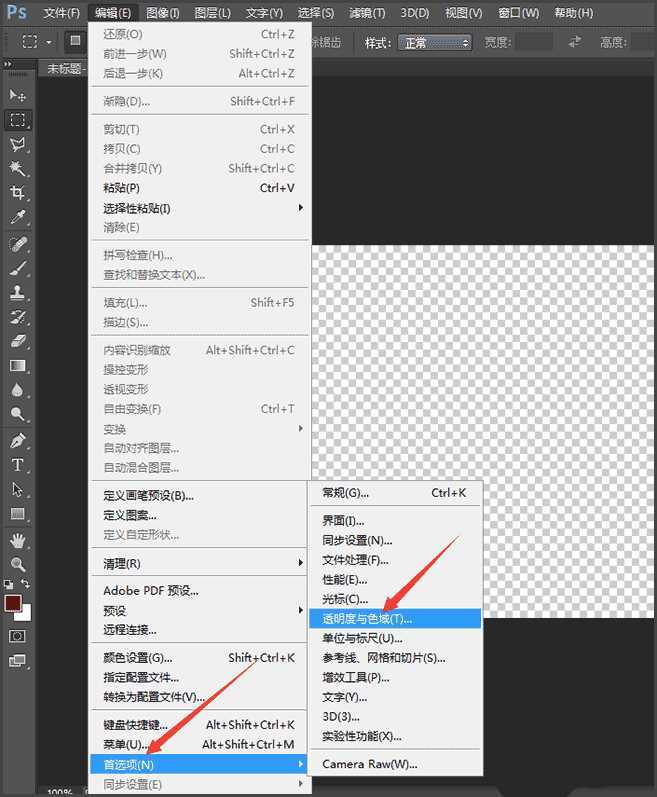Open 常规(G)... preferences

pos(395,493)
